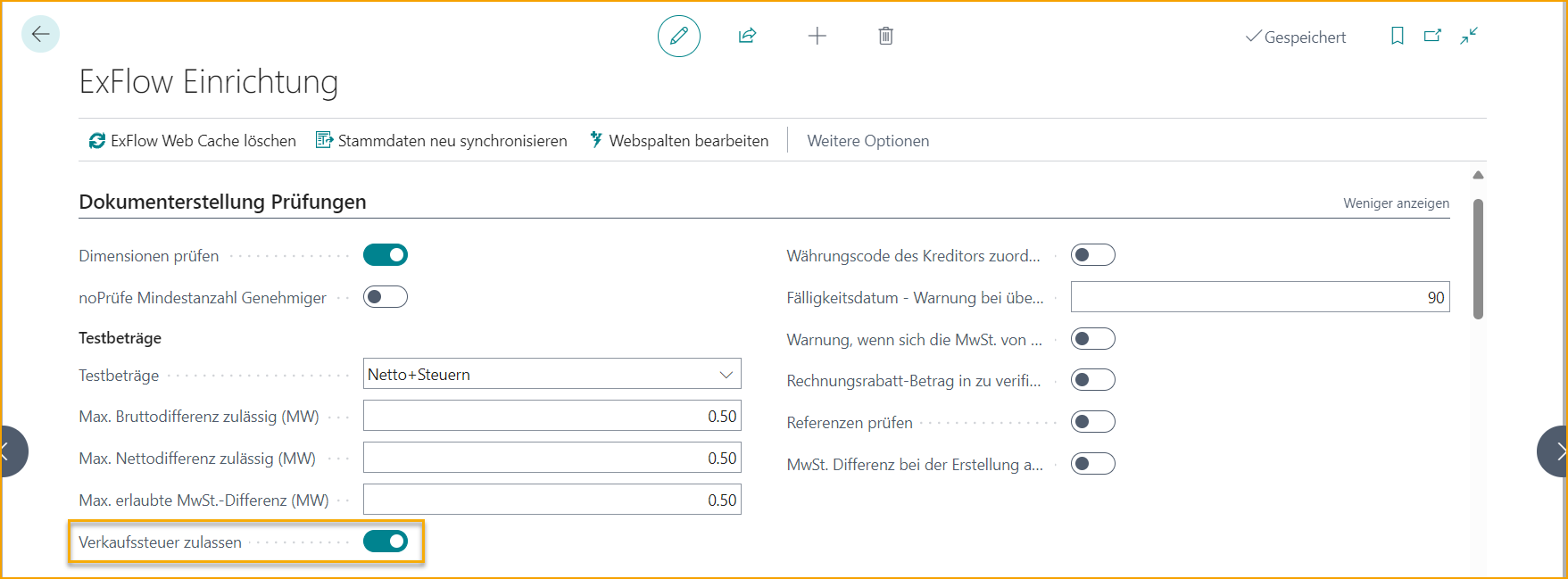The image size is (1568, 579).
Task: Open Weitere Optionen menu
Action: 868,141
